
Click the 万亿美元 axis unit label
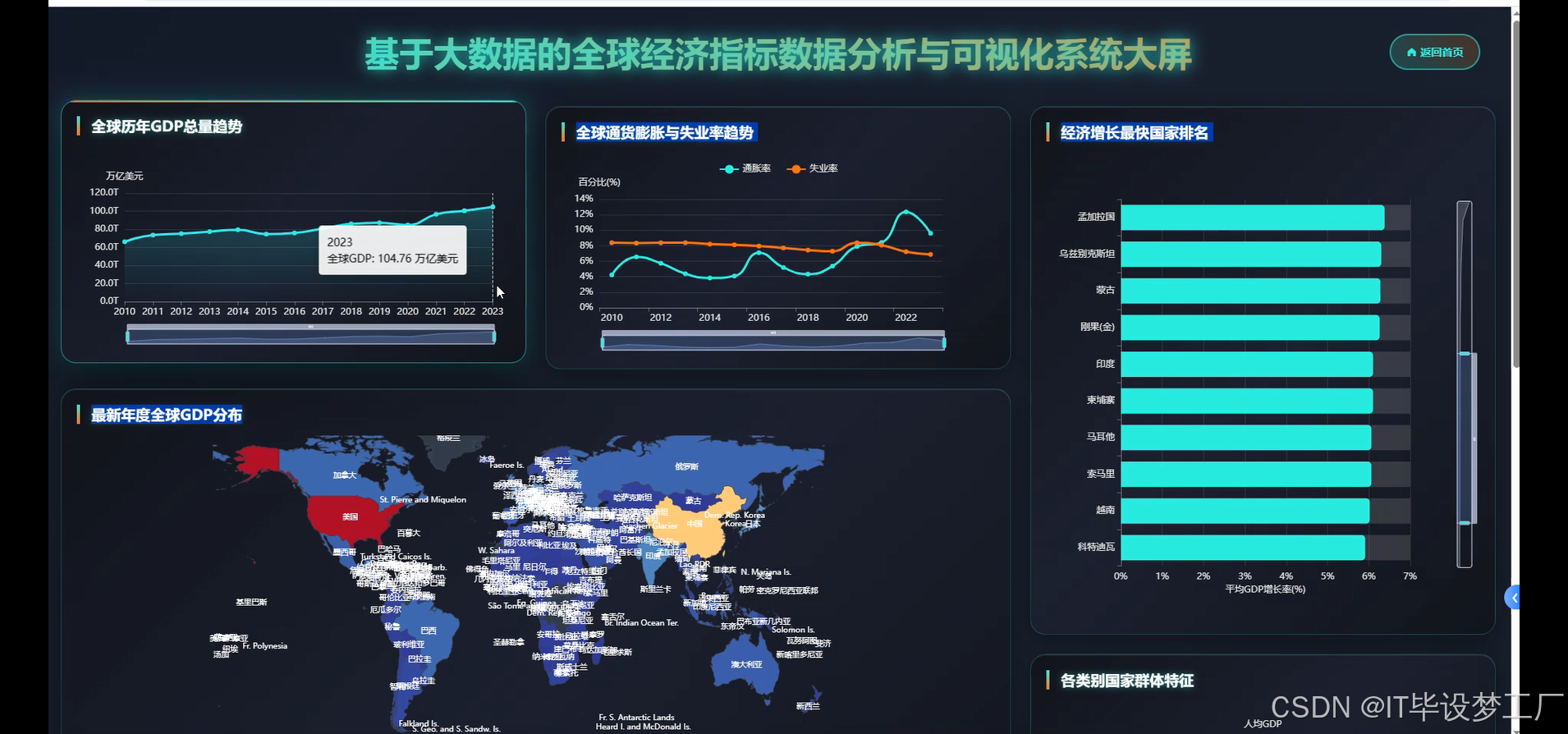pos(124,176)
